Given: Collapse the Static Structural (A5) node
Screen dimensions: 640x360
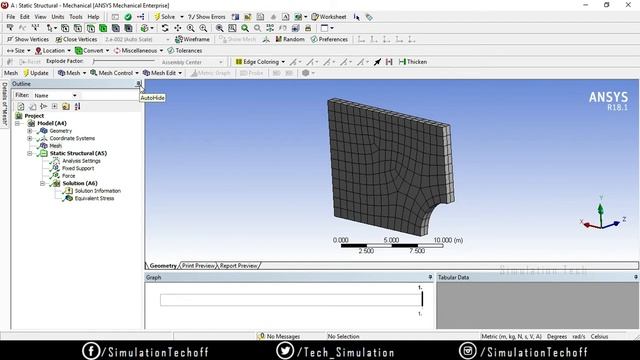Looking at the screenshot, I should pyautogui.click(x=30, y=153).
